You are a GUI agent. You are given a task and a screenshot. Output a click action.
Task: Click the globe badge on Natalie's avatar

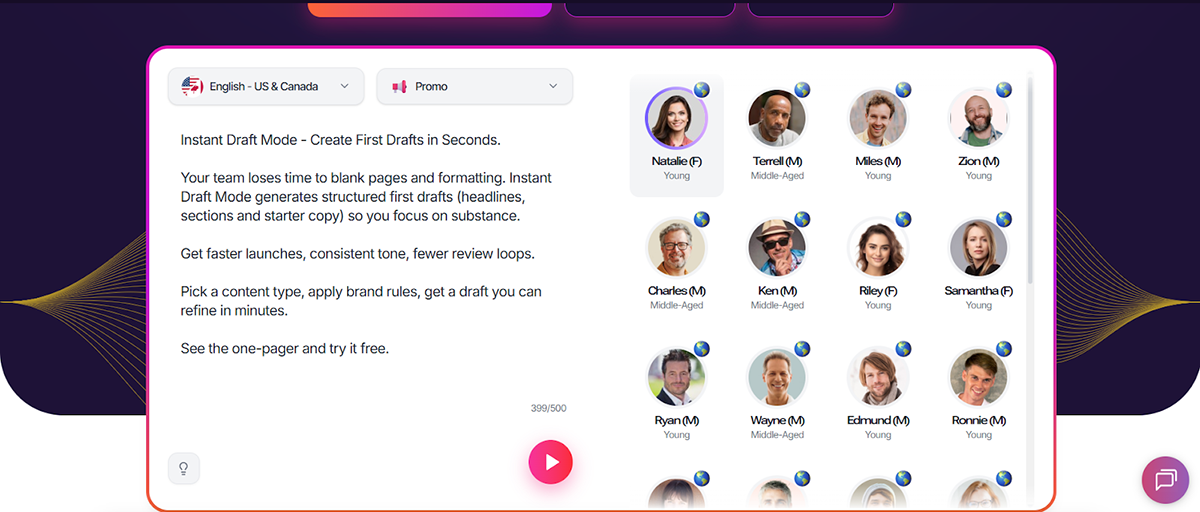[702, 90]
